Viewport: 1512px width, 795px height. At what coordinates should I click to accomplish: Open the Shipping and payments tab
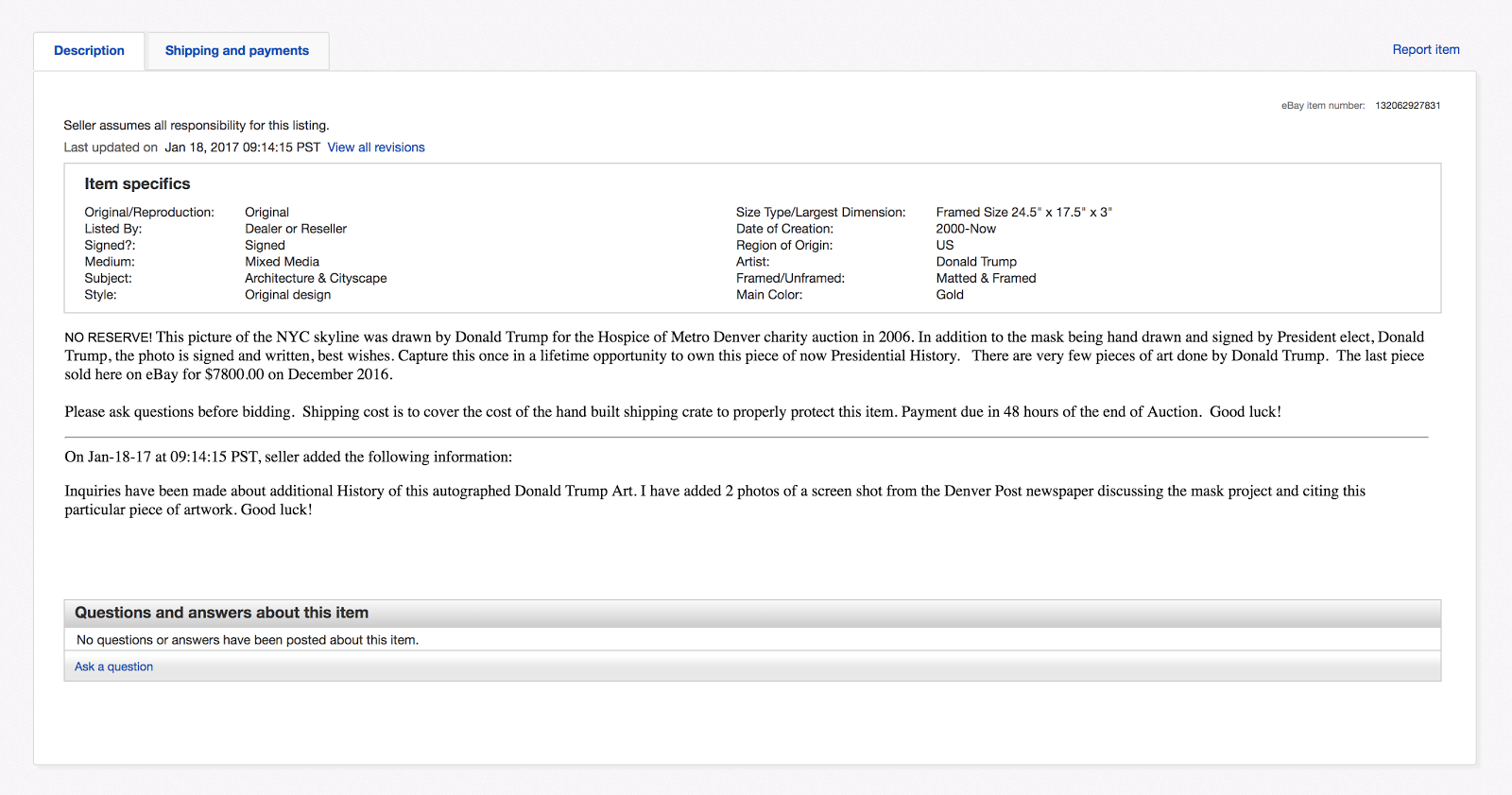236,51
